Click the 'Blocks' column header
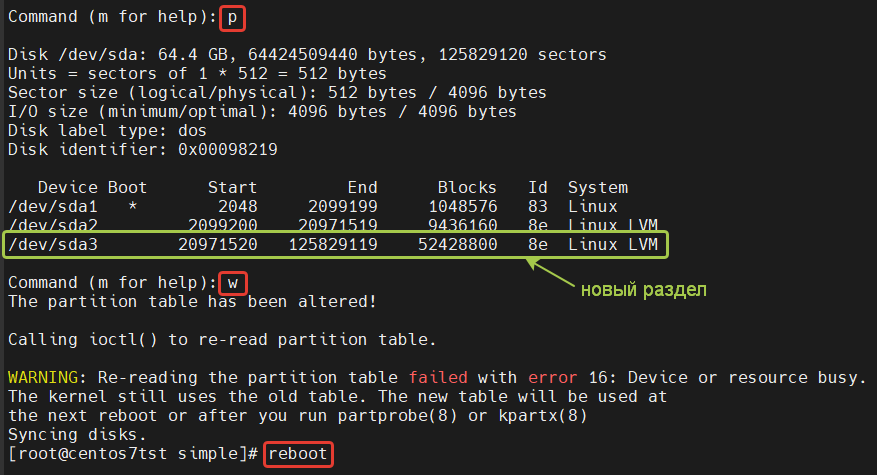 tap(467, 187)
